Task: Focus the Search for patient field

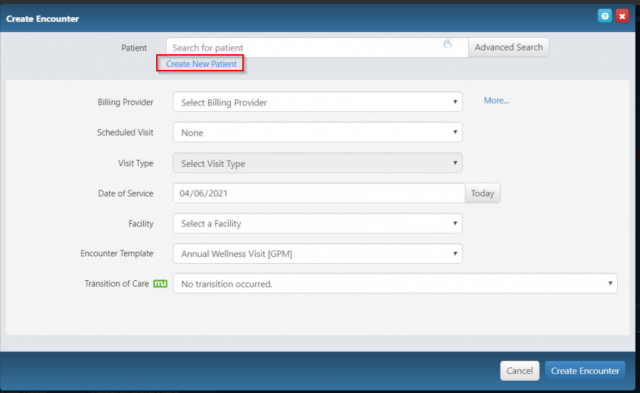Action: click(x=317, y=48)
